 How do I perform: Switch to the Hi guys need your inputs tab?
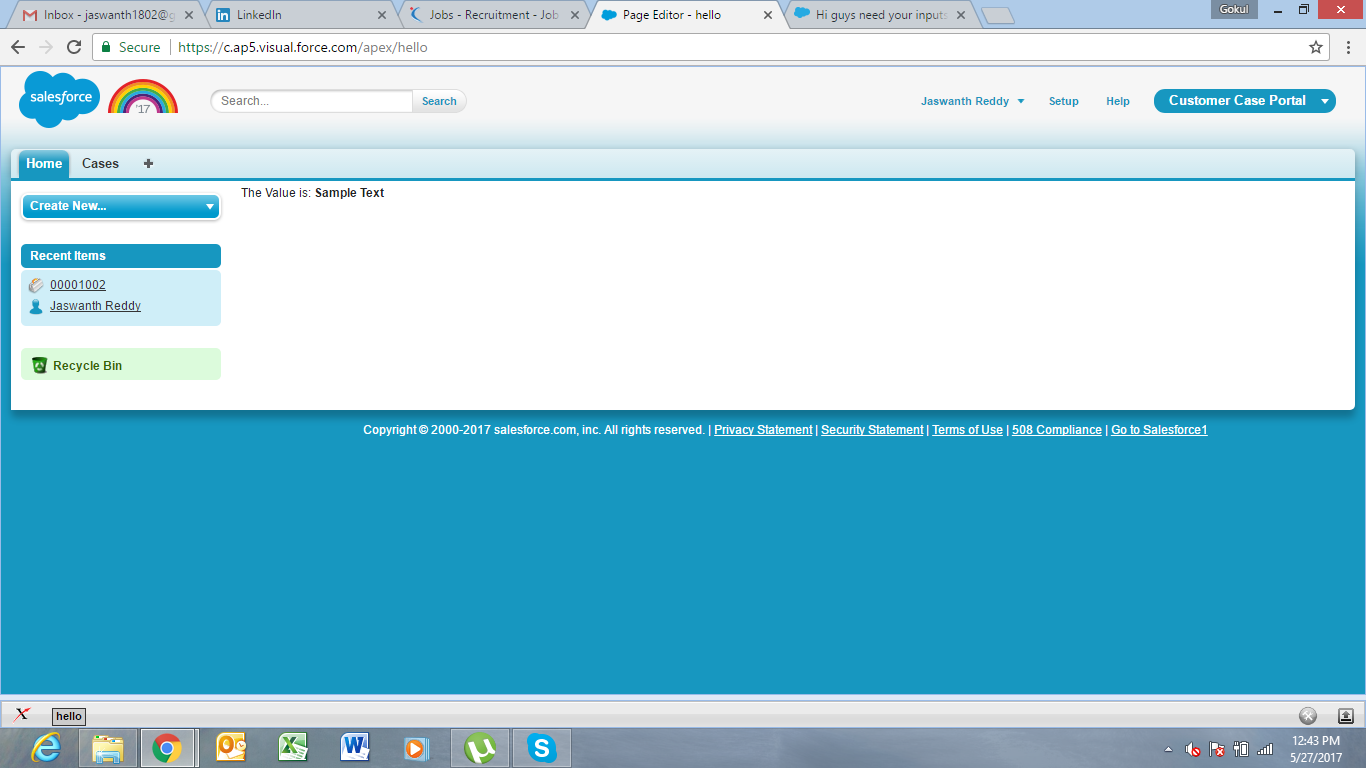(x=881, y=15)
